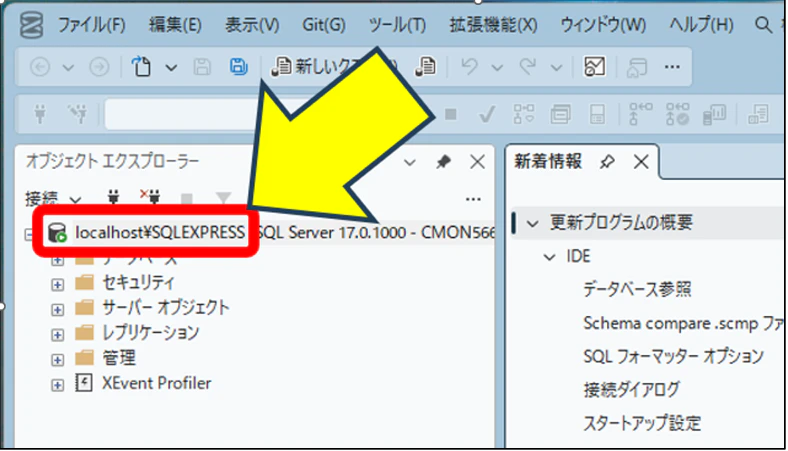Screen dimensions: 788x451
Task: Click the Object Explorer filter funnel icon
Action: pyautogui.click(x=223, y=199)
